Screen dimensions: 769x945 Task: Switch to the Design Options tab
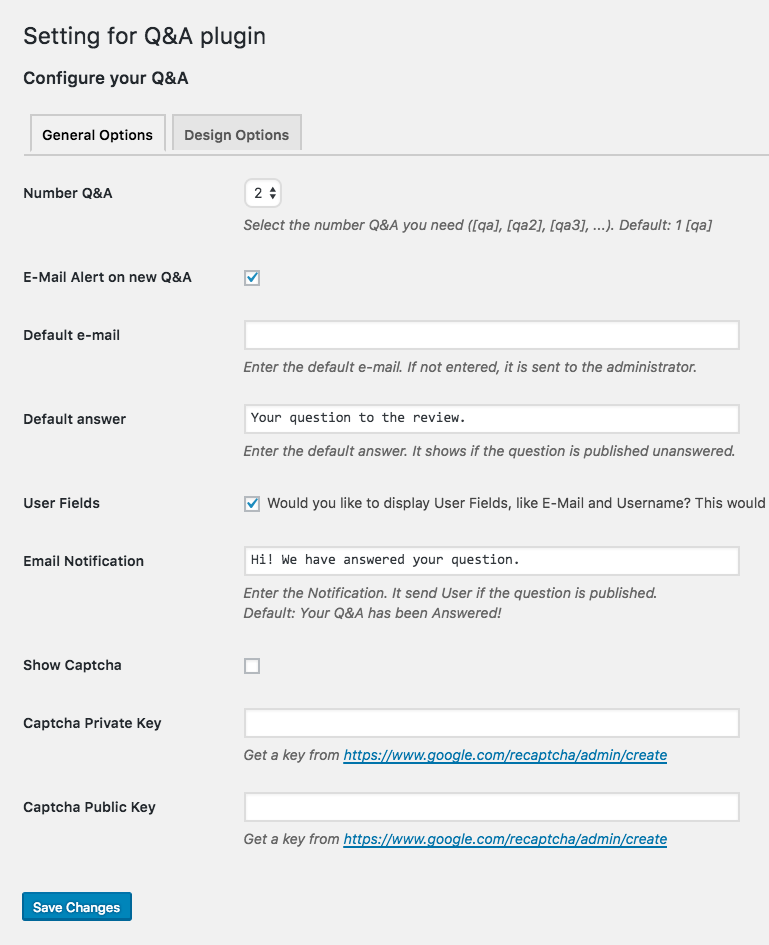236,134
